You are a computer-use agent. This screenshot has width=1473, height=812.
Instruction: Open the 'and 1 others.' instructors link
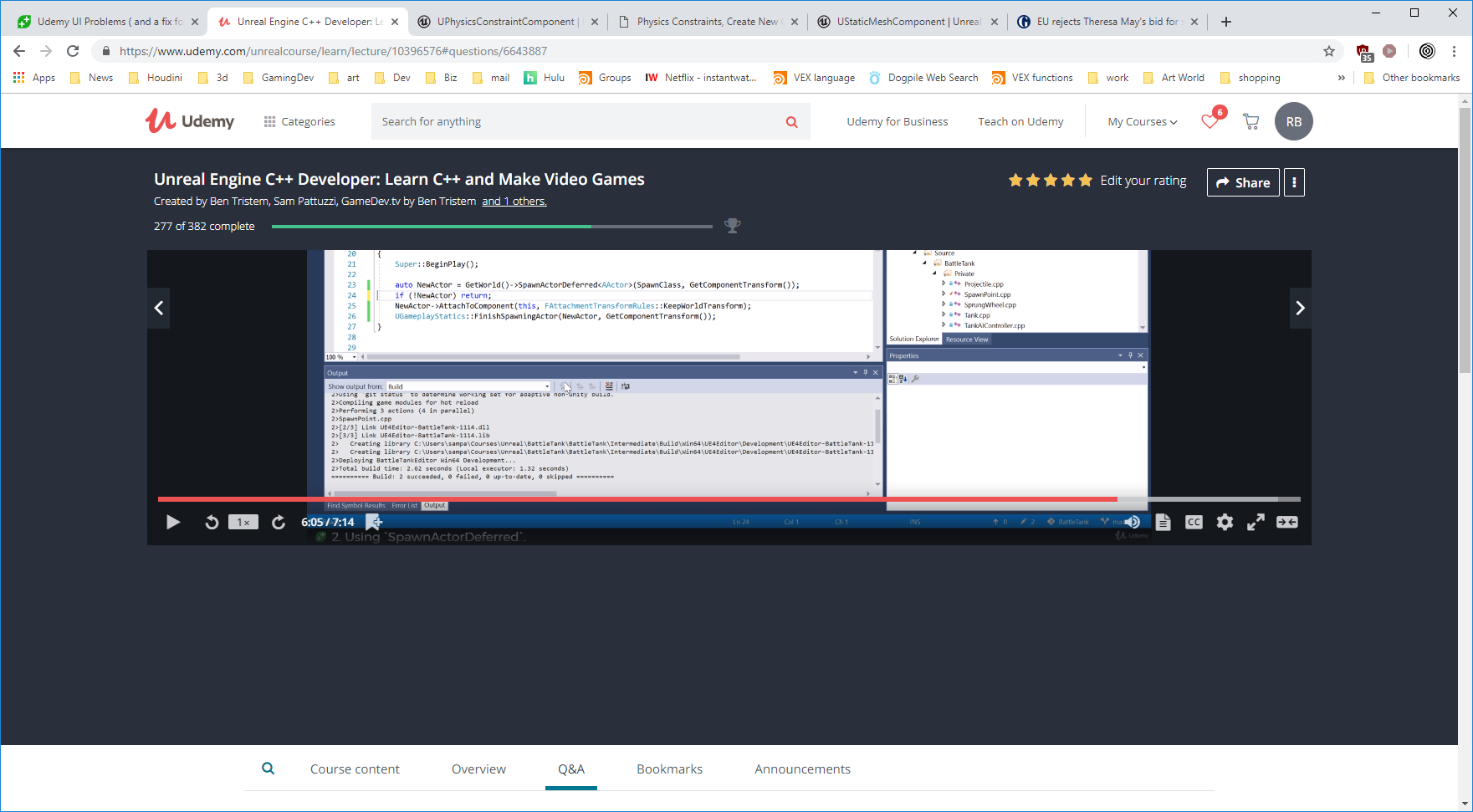[514, 201]
